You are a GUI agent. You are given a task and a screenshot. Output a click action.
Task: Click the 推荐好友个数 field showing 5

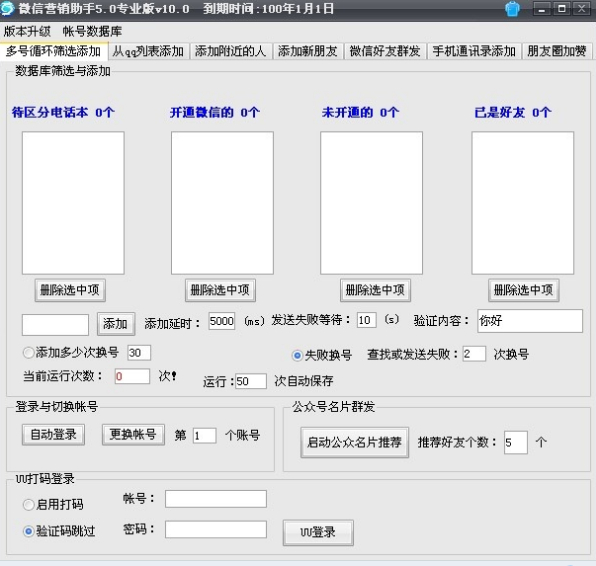coord(515,442)
